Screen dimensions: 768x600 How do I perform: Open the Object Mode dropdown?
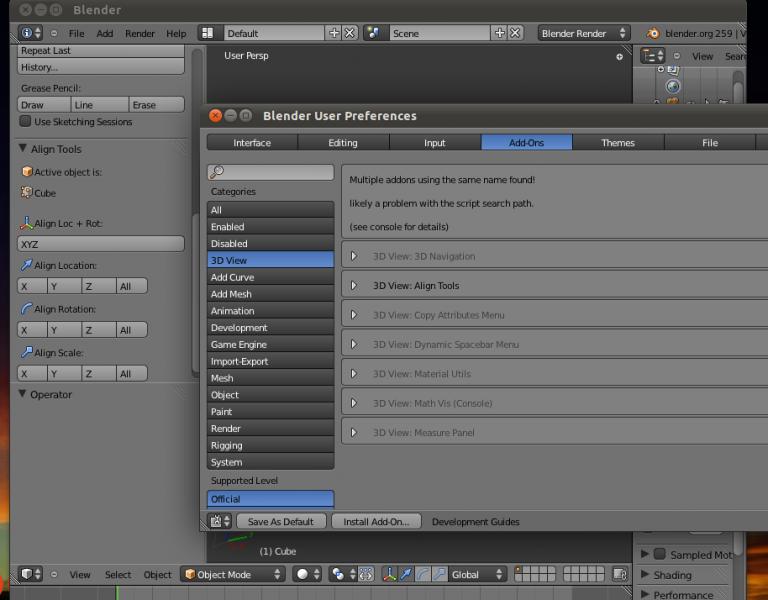233,574
